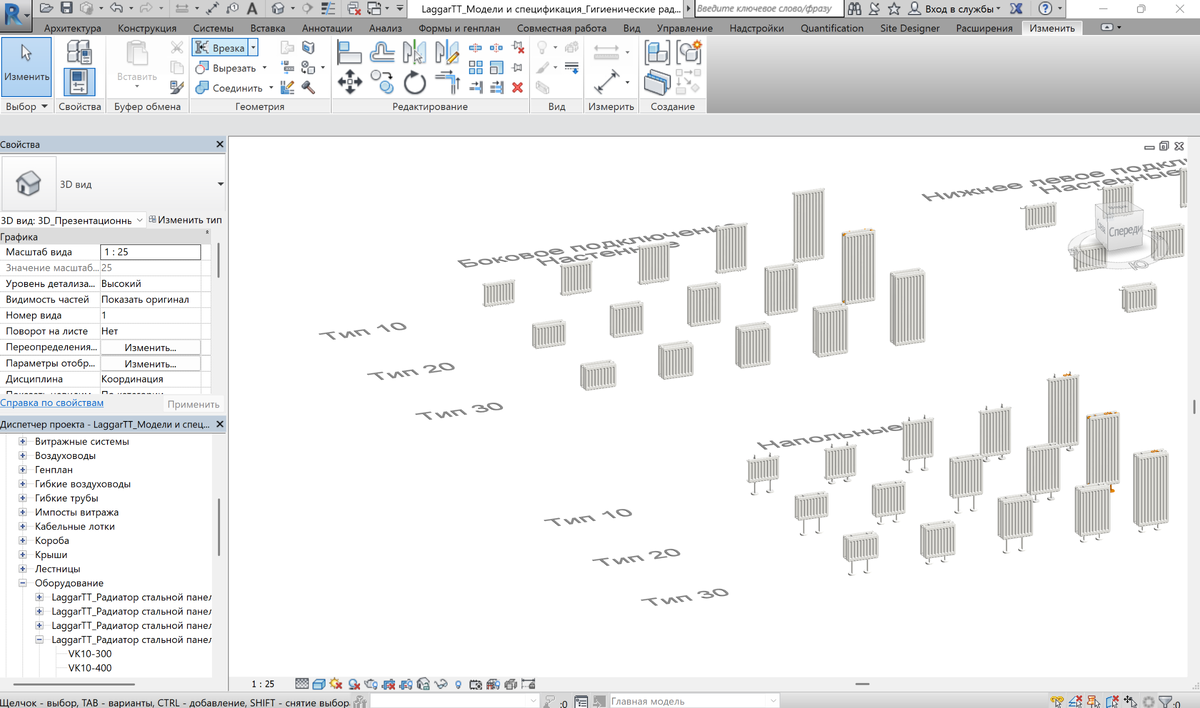
Task: Toggle Reveal Hidden Elements lightbulb icon
Action: tap(458, 684)
